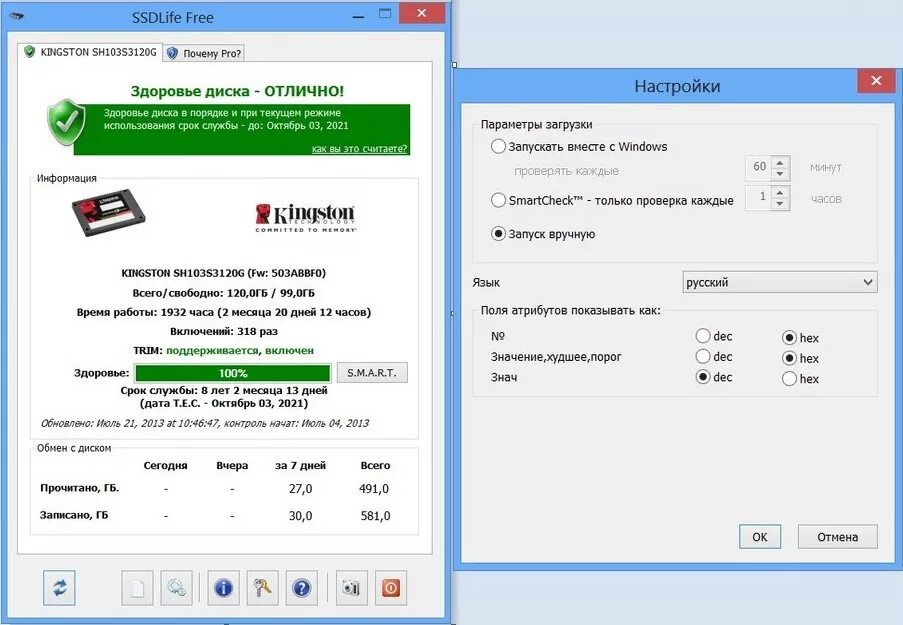Choose hex for Значение,худшее,порог
This screenshot has width=903, height=625.
[790, 358]
